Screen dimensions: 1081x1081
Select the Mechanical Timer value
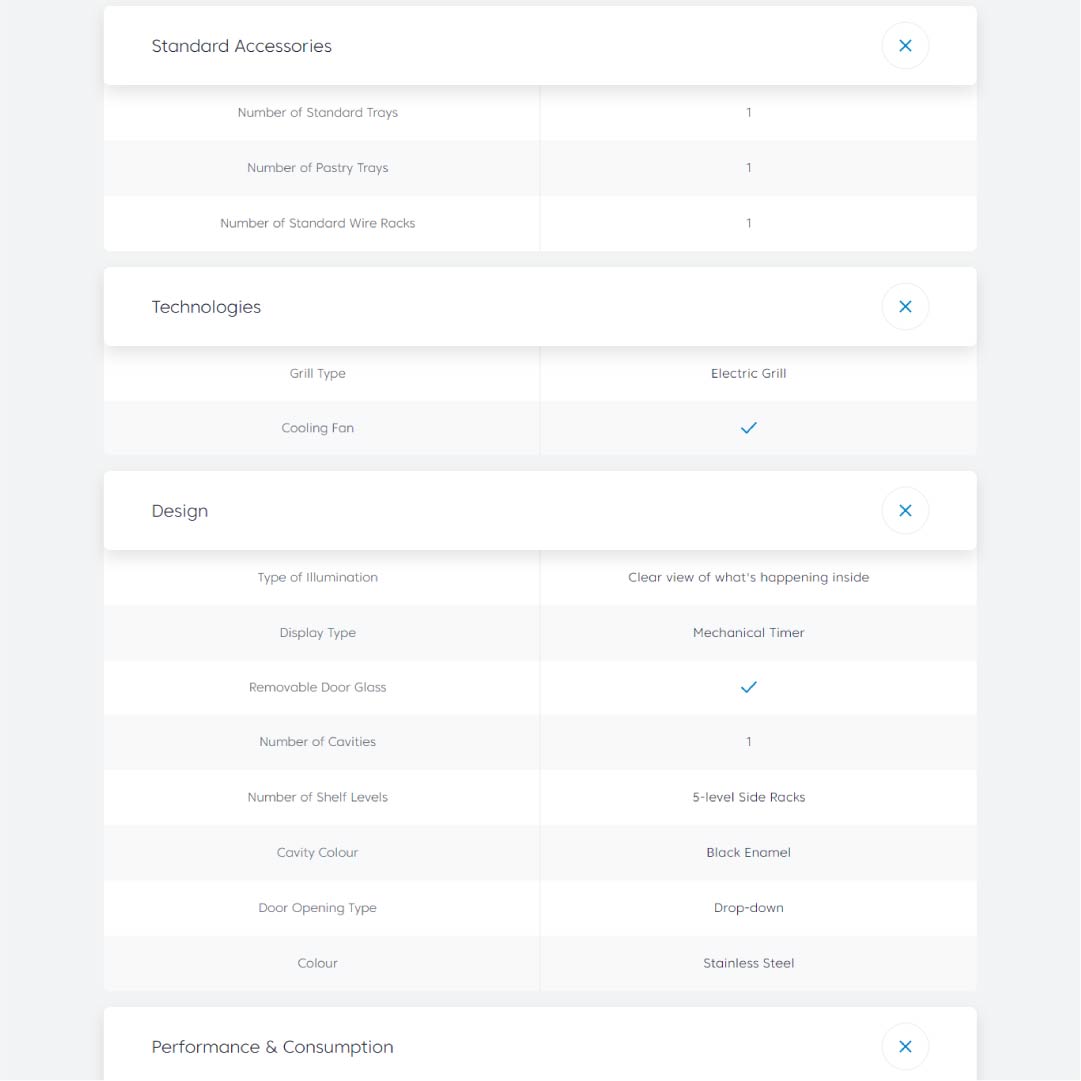click(x=748, y=633)
